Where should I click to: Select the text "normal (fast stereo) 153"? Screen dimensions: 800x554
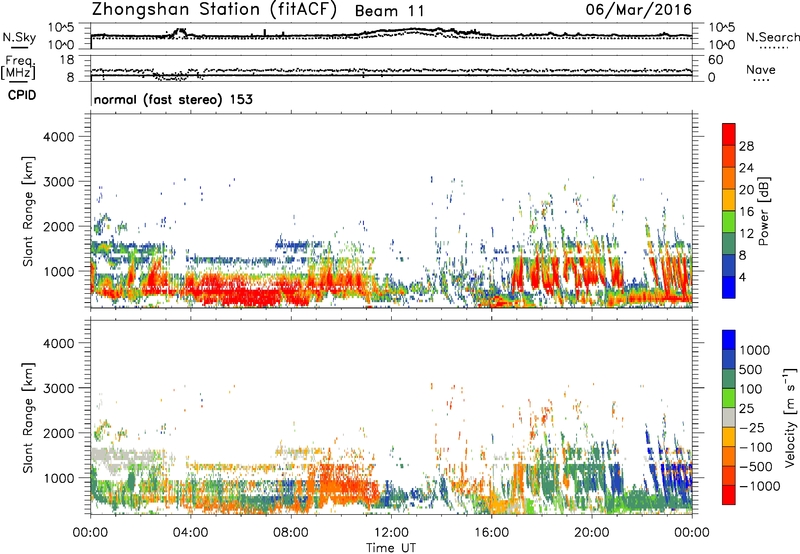[x=173, y=100]
